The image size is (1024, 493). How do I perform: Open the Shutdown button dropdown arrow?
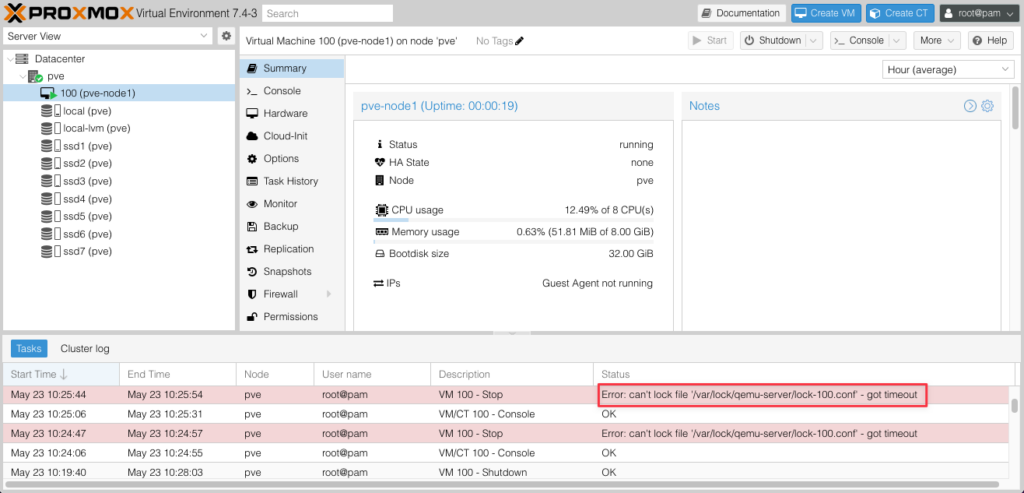click(x=813, y=40)
